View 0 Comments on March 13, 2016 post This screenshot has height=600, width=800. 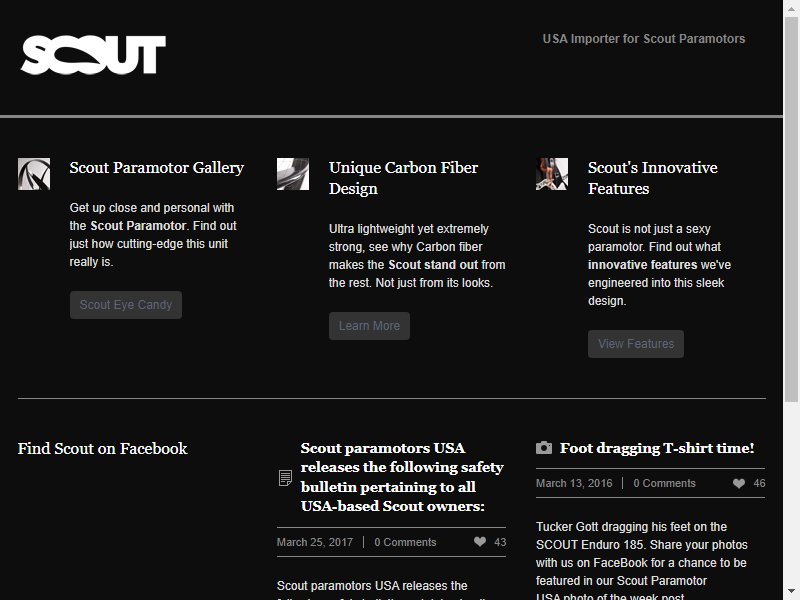(x=664, y=483)
